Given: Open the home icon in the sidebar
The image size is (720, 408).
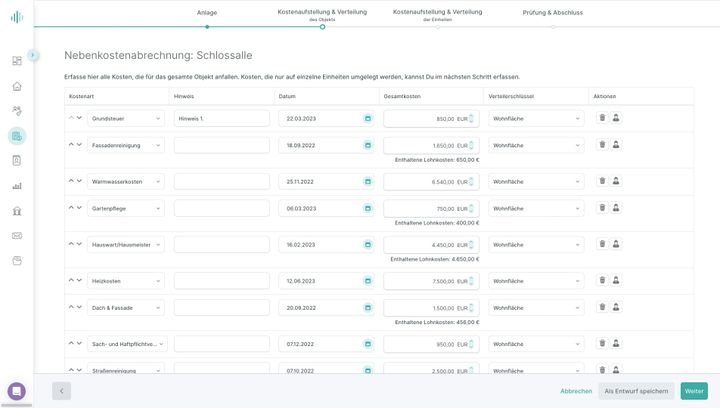Looking at the screenshot, I should click(17, 86).
